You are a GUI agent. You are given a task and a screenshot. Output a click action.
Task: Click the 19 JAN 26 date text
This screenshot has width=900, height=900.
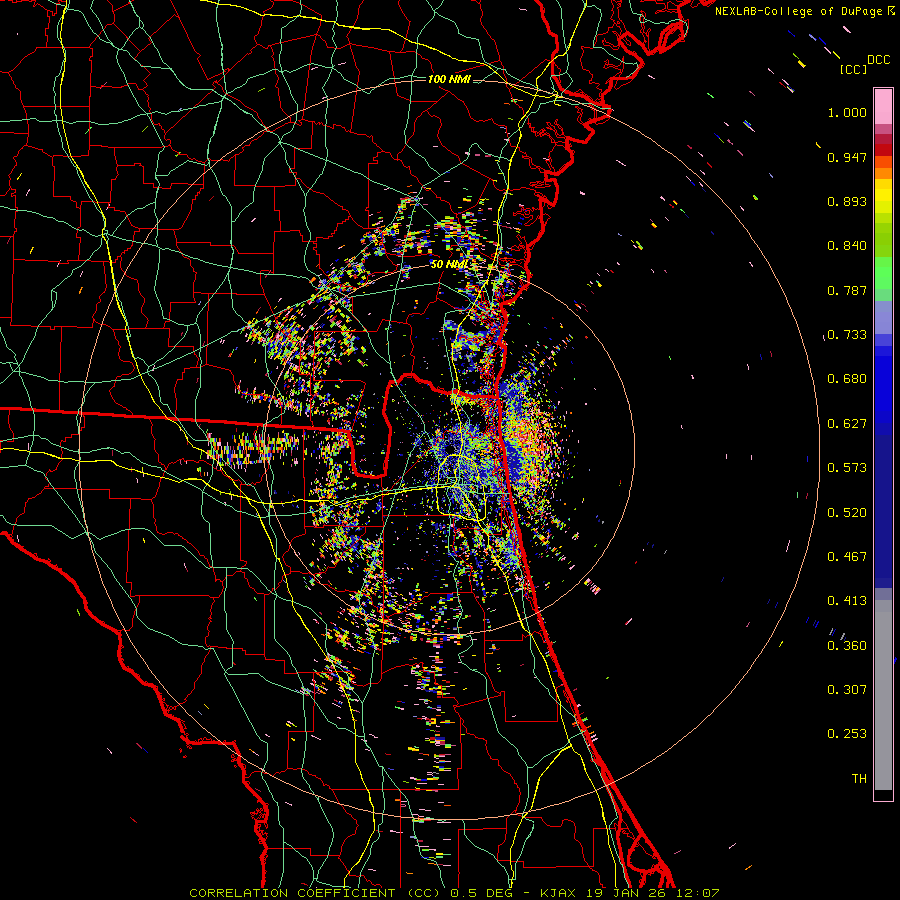click(628, 893)
